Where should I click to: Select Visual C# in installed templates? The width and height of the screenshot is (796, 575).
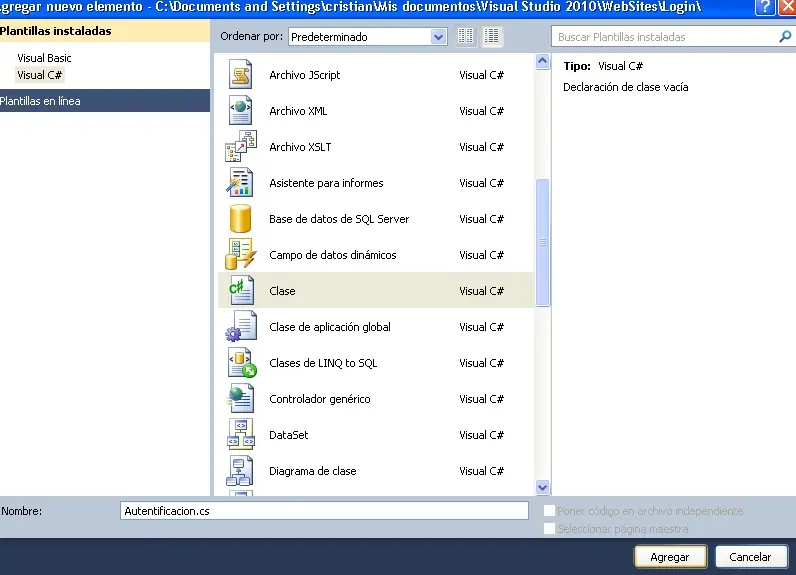click(40, 75)
